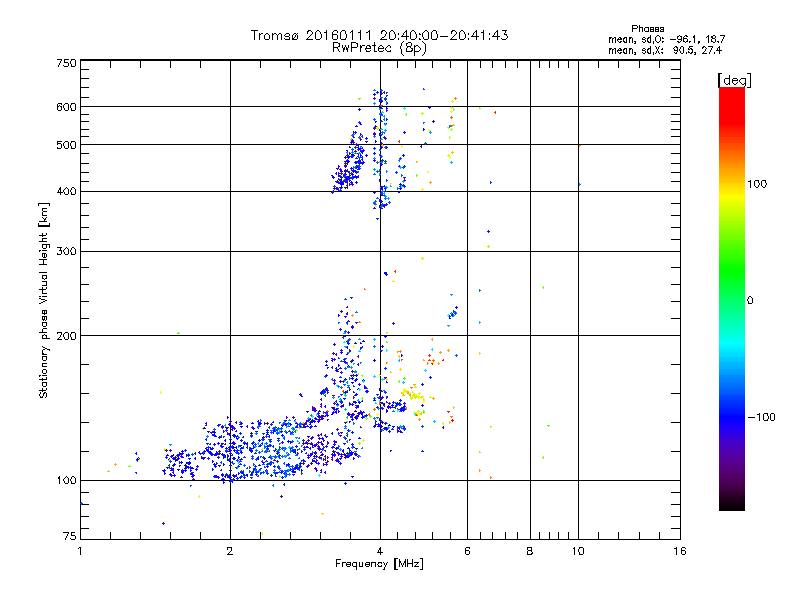Click the "[deg]" colorbar unit label
The image size is (800, 600).
734,81
